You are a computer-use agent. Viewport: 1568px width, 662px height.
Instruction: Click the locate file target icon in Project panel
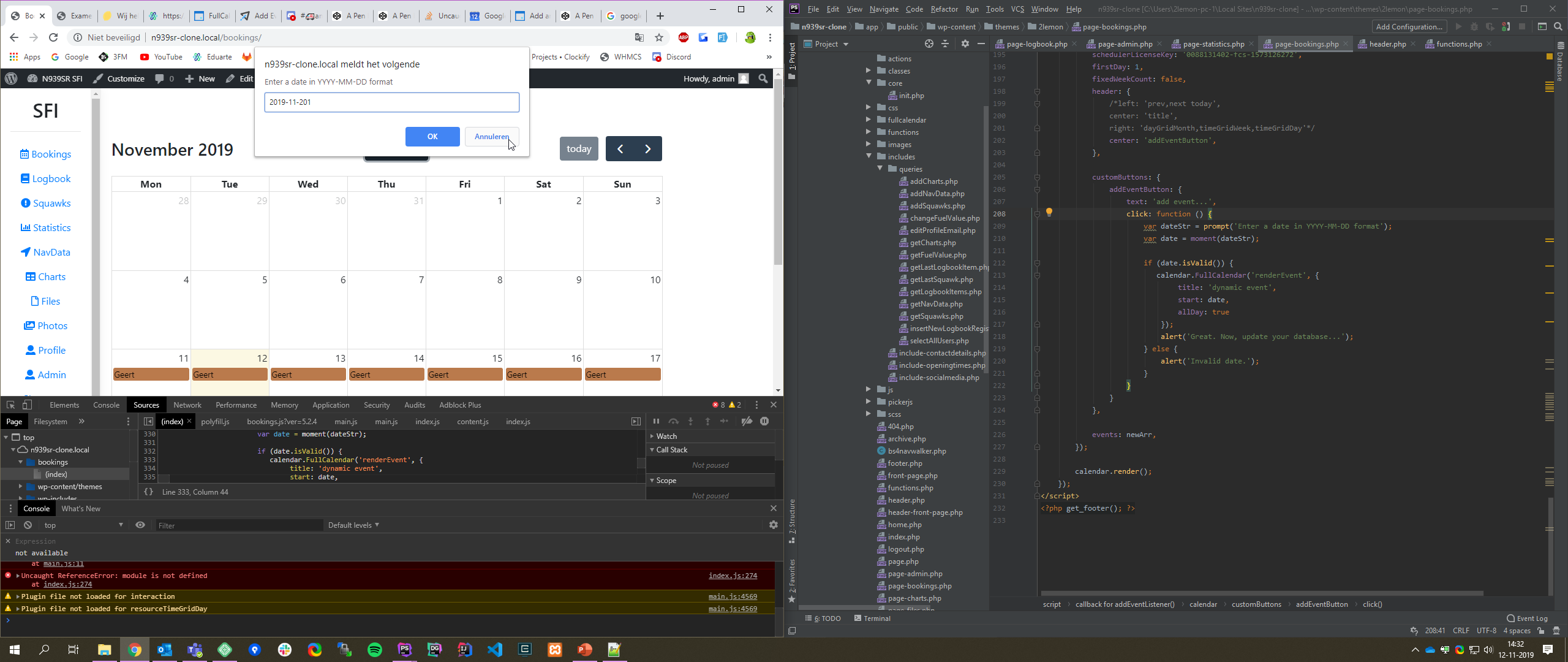(x=929, y=44)
